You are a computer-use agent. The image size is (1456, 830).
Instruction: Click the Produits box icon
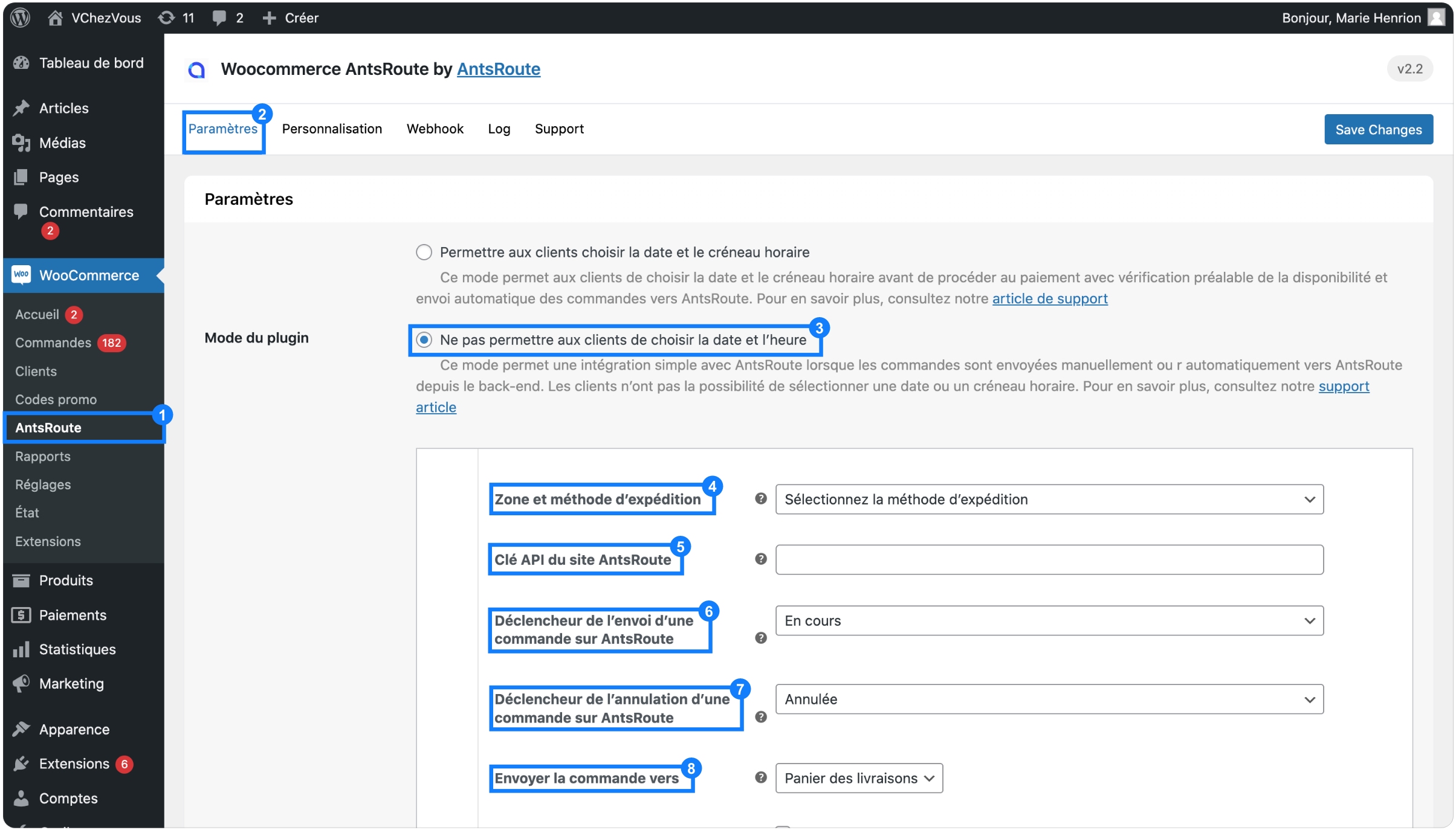tap(21, 581)
